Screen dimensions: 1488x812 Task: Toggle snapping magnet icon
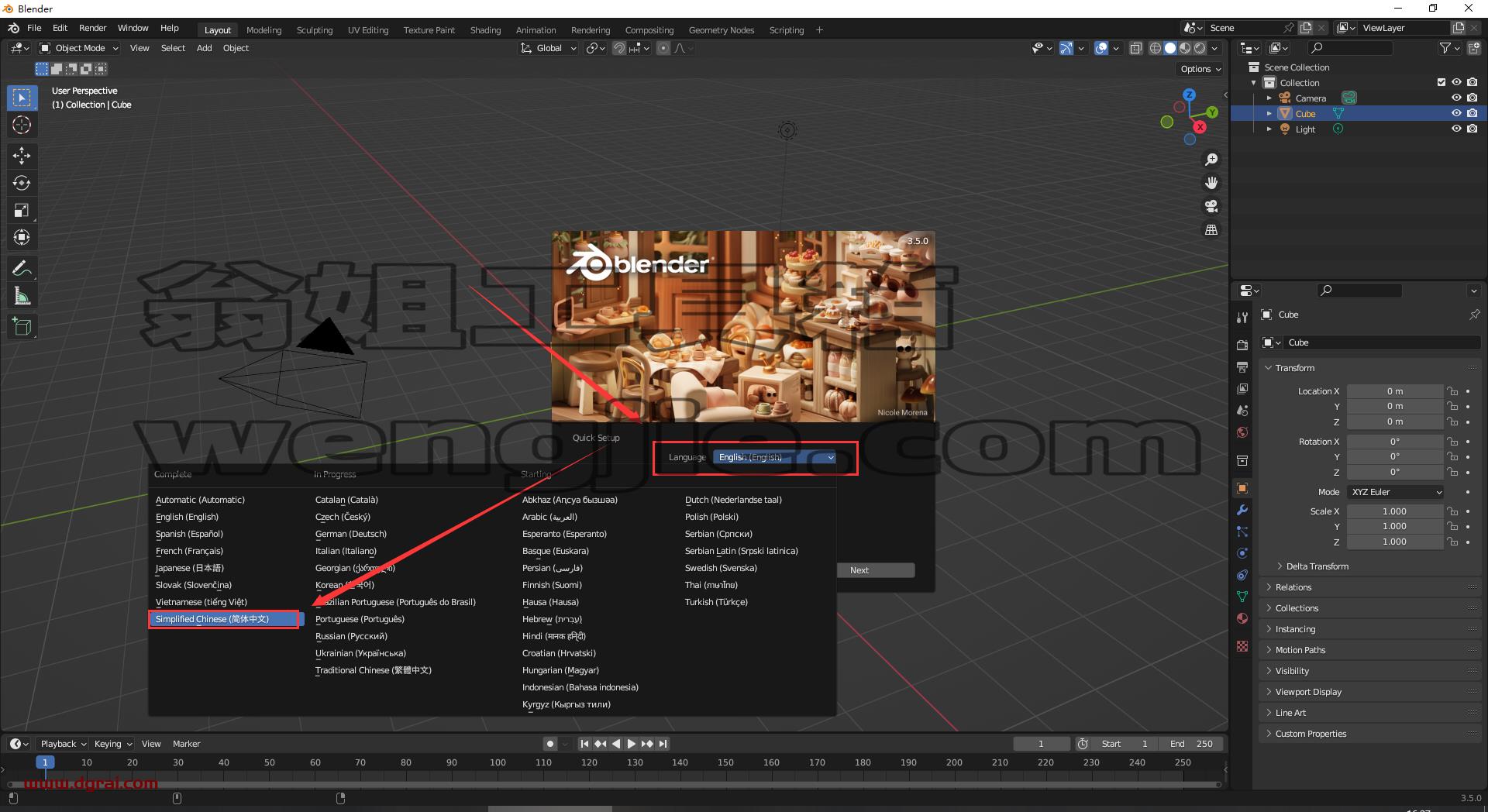tap(618, 48)
